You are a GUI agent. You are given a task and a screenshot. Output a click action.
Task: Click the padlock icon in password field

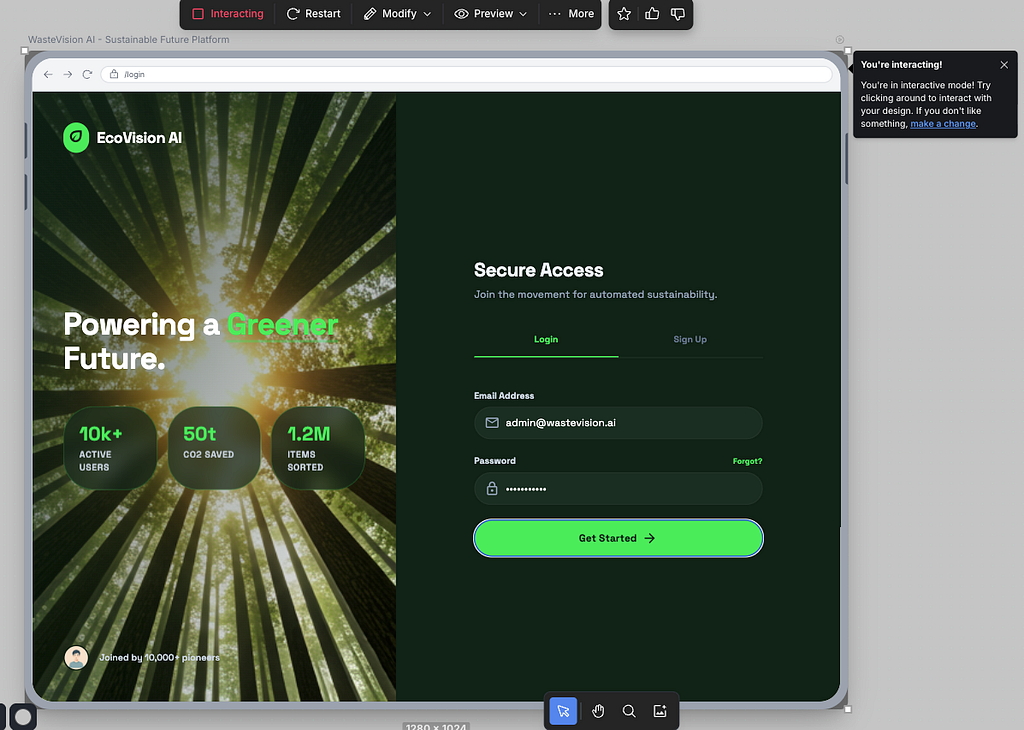(492, 488)
